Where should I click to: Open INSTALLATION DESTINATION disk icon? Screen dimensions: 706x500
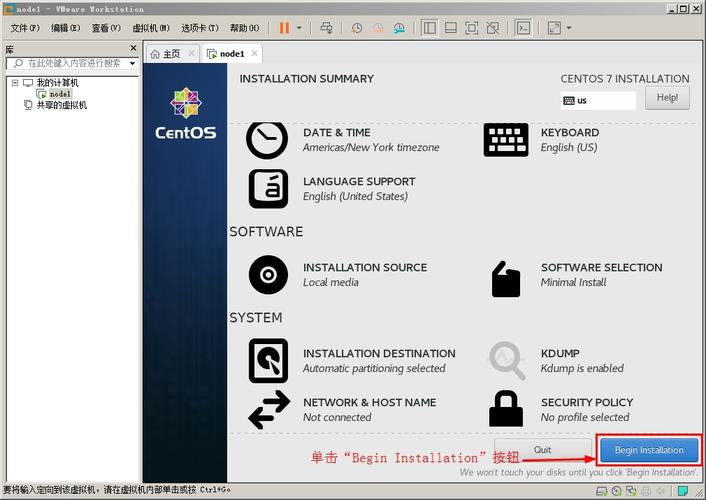pos(268,361)
